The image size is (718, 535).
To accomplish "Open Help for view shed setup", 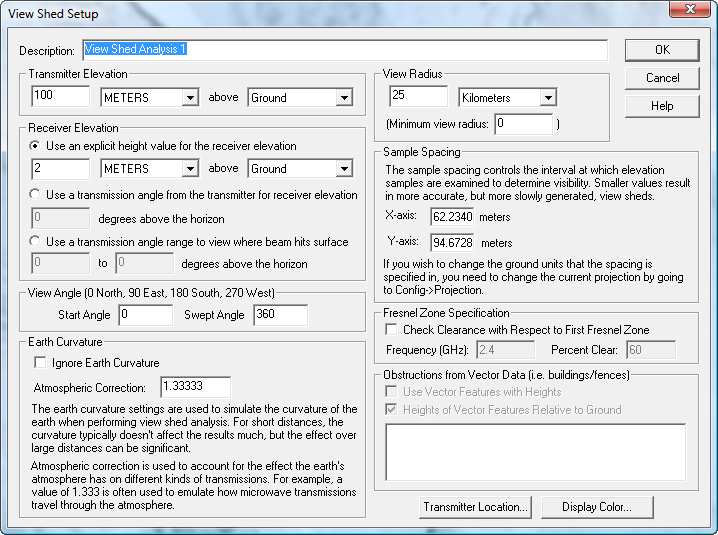I will point(662,106).
